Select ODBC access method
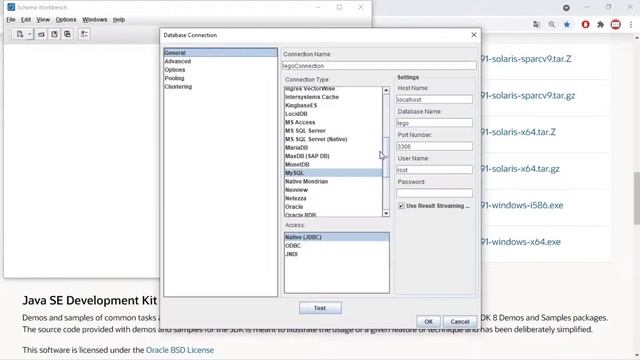The image size is (640, 360). (x=337, y=246)
